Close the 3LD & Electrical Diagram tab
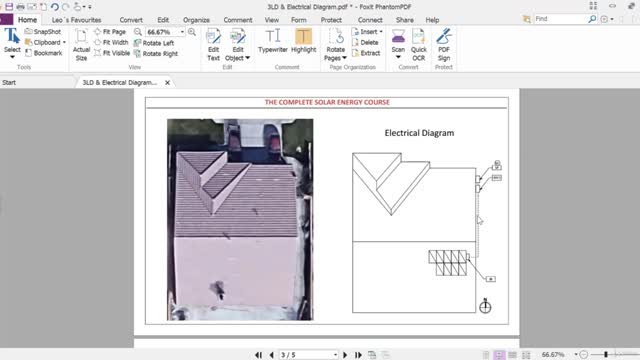 tap(167, 82)
